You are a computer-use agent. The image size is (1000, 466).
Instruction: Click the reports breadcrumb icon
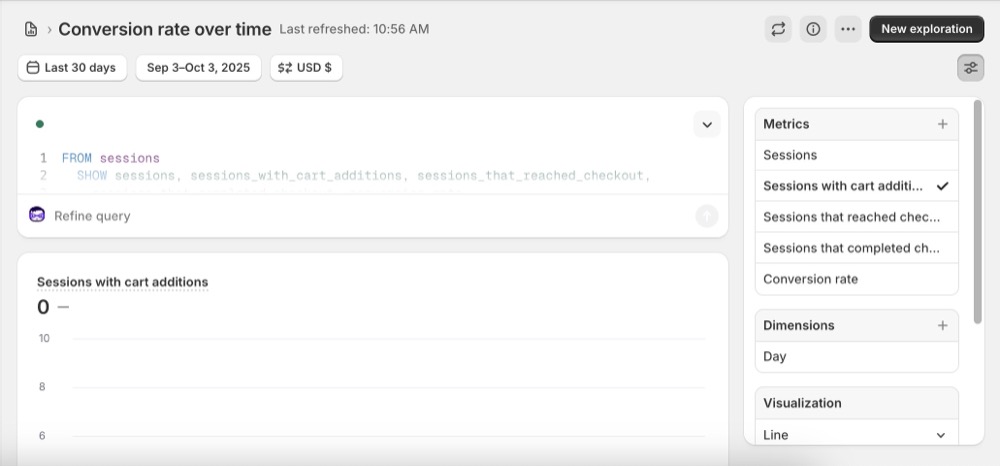click(32, 29)
